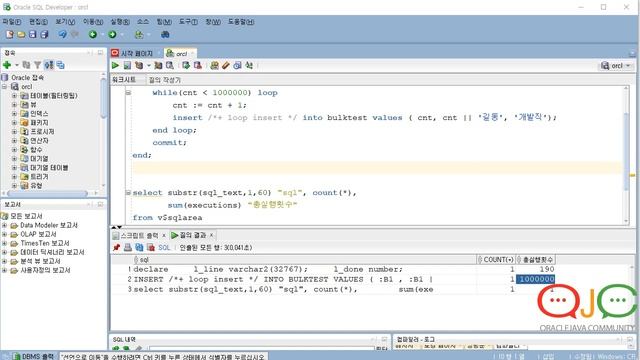Expand the 인덱스 tree node
This screenshot has width=640, height=360.
point(14,113)
